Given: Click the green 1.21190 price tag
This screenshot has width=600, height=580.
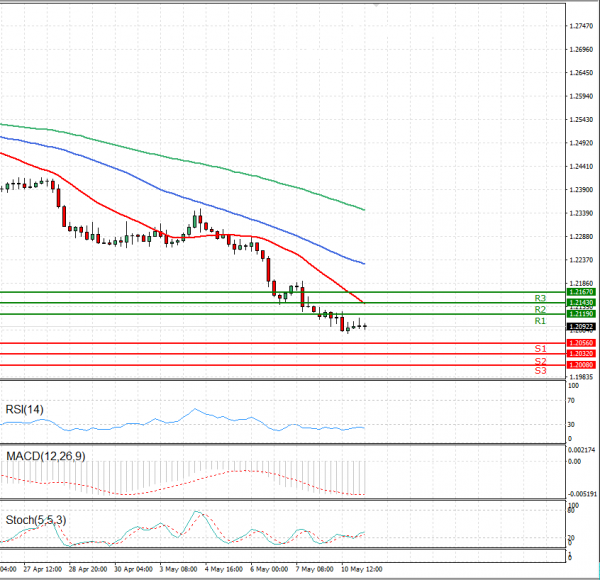Looking at the screenshot, I should [x=581, y=314].
